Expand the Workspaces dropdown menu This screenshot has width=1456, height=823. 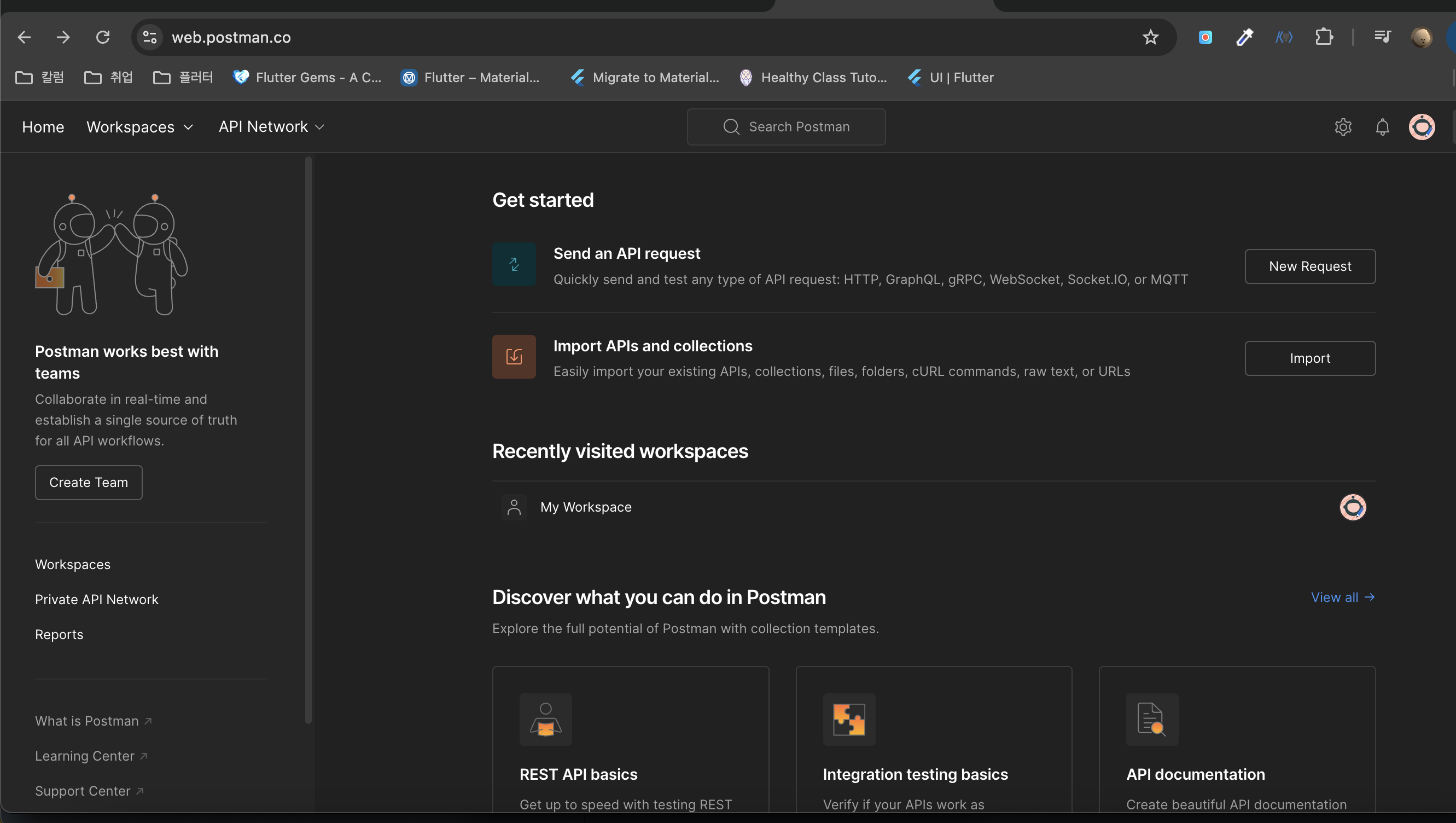coord(139,127)
